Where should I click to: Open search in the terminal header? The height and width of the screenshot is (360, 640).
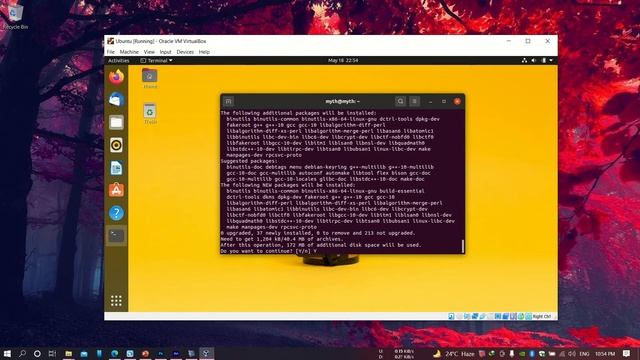[400, 101]
